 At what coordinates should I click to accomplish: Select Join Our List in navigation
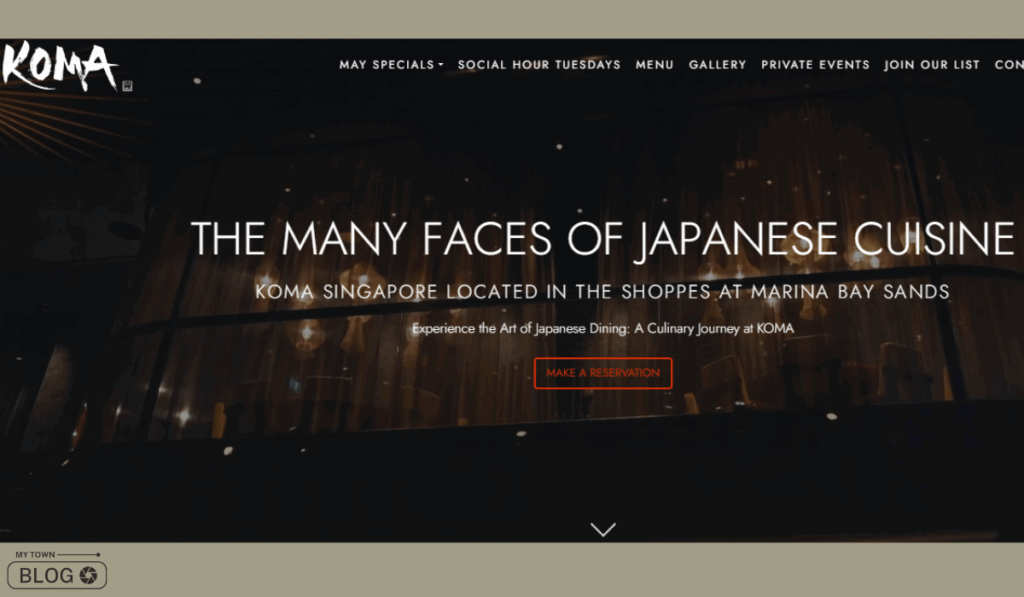[932, 65]
